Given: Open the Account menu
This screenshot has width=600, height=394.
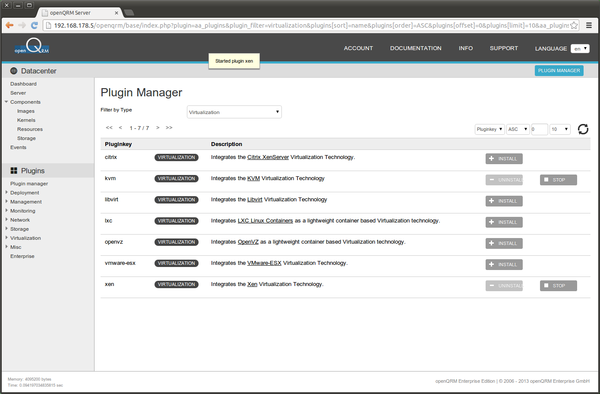Looking at the screenshot, I should (358, 48).
